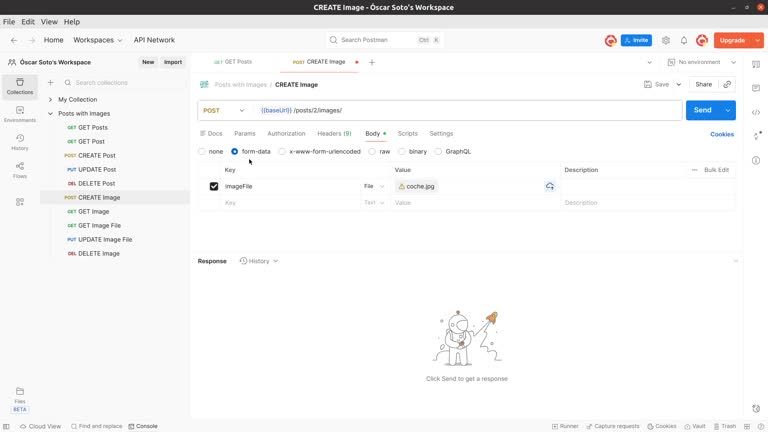Expand My Collection folder

click(x=50, y=99)
